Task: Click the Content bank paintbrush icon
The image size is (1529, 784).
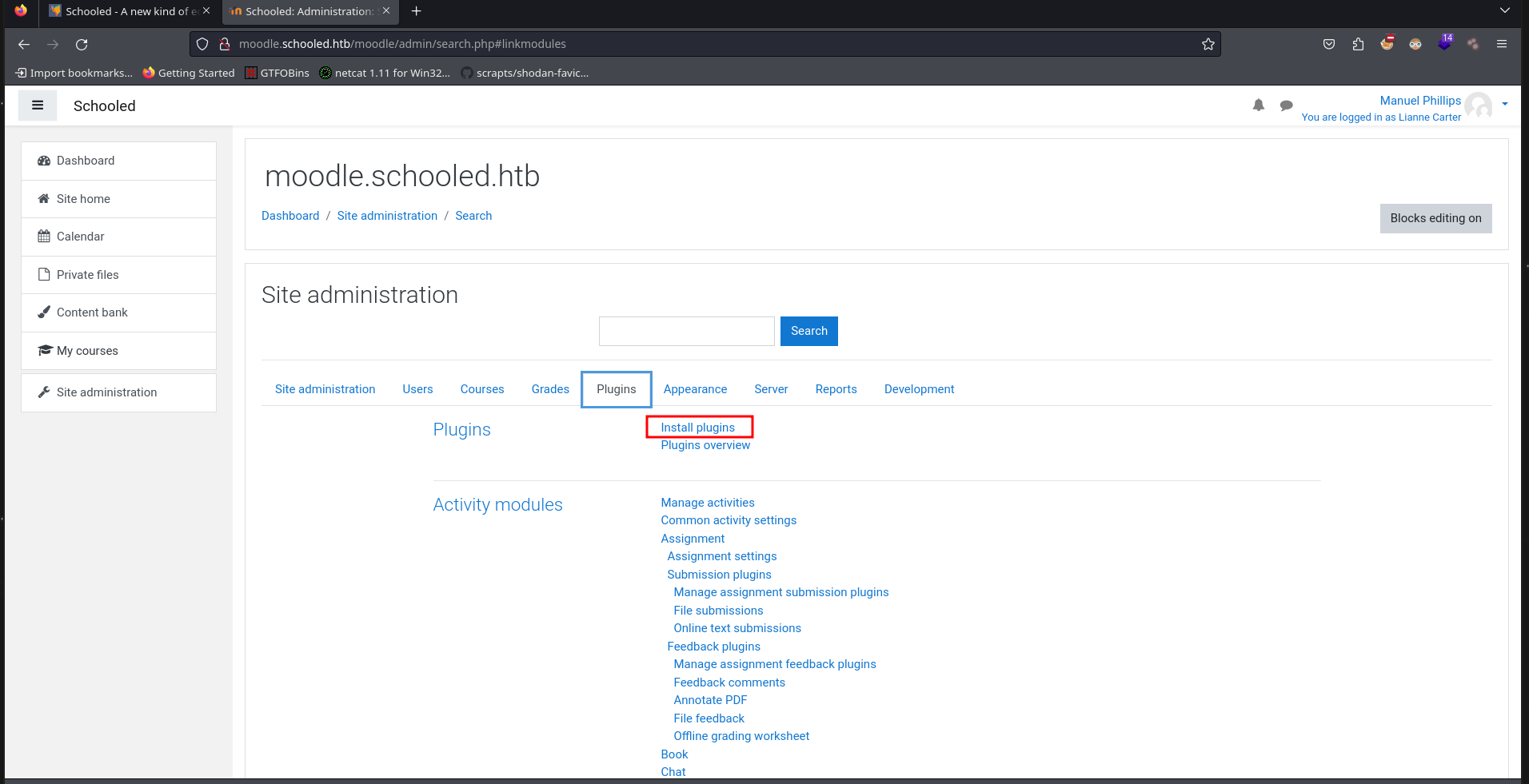Action: tap(44, 312)
